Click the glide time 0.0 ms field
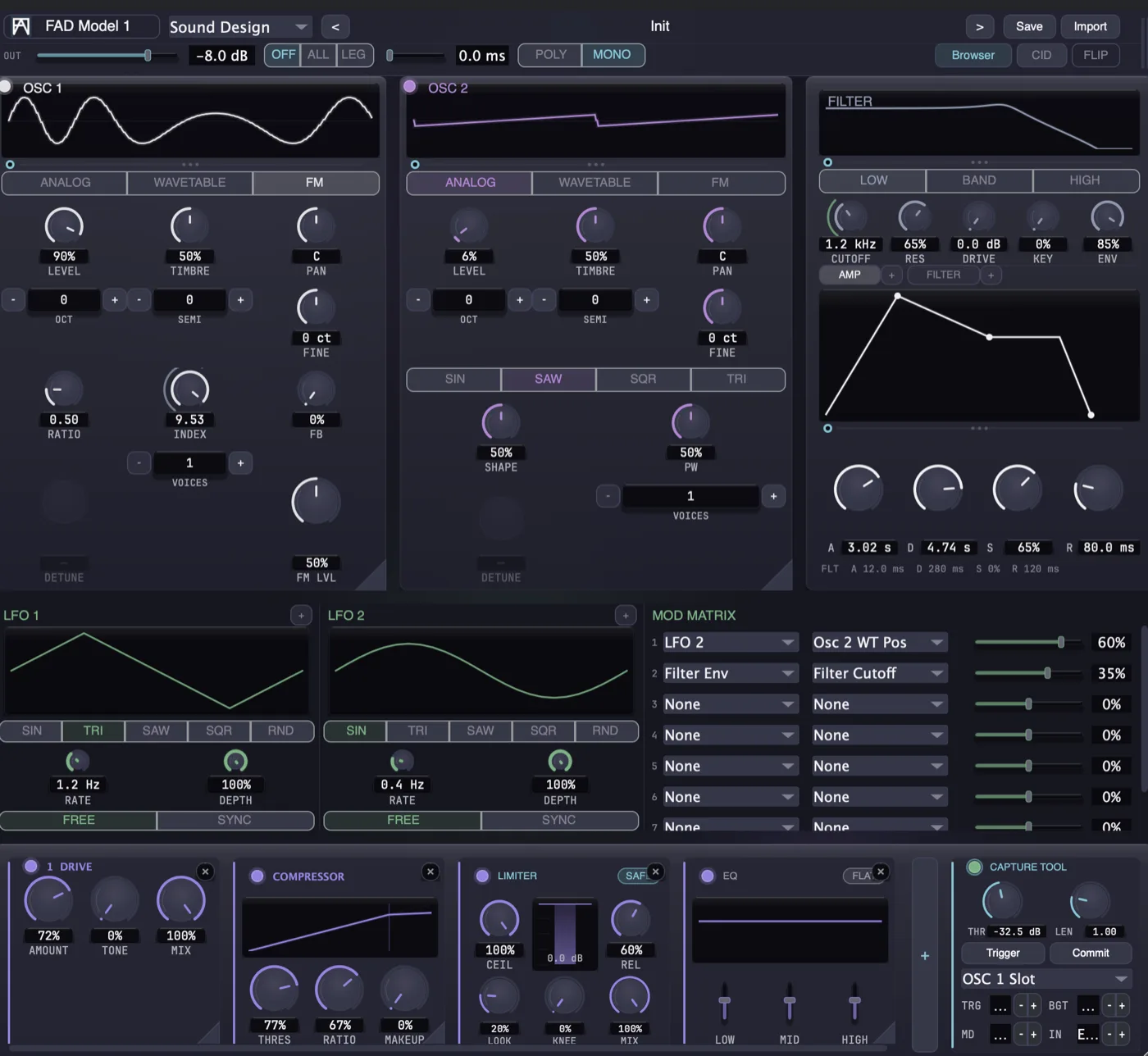This screenshot has height=1056, width=1148. (x=481, y=56)
